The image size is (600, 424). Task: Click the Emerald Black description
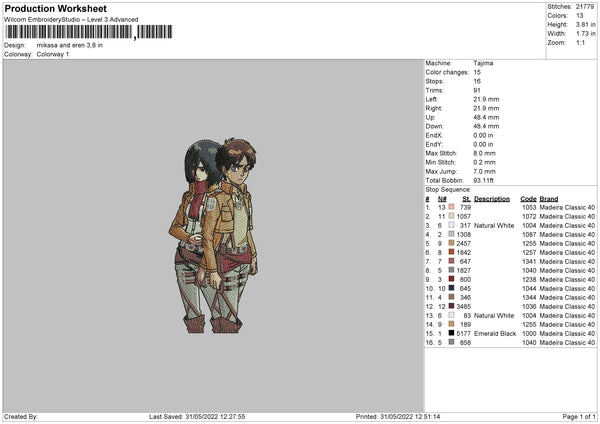pos(495,334)
